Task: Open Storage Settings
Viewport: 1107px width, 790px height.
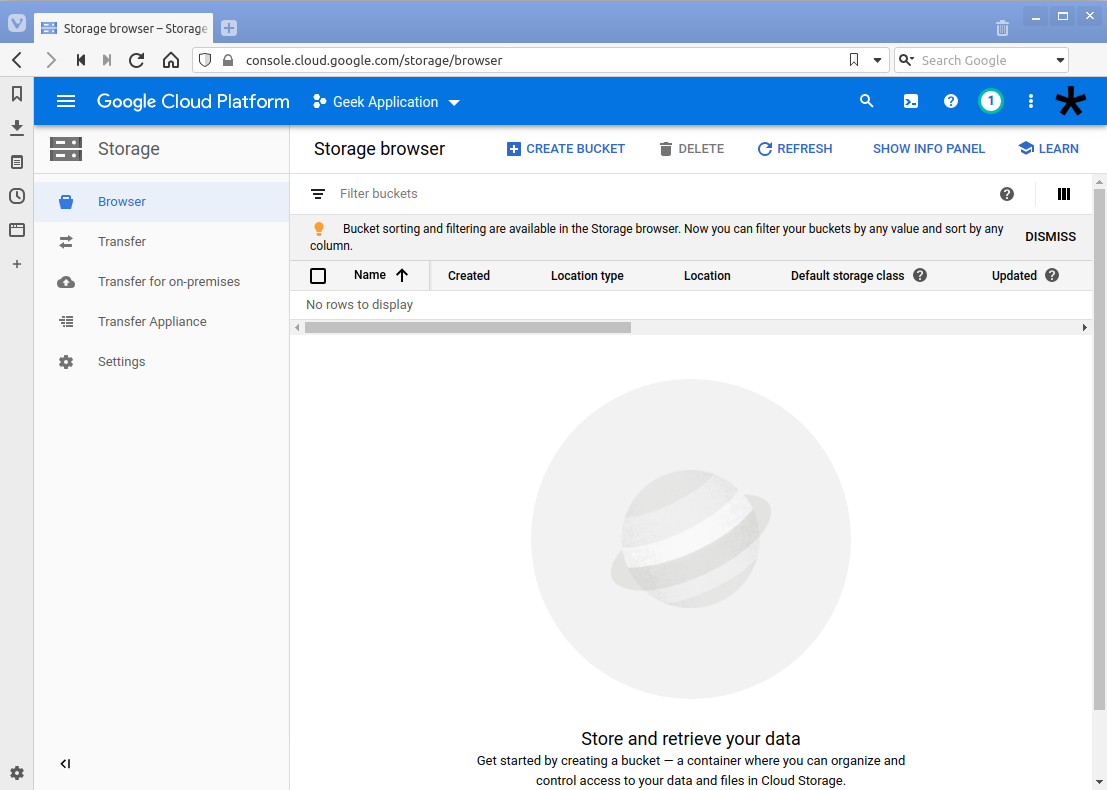Action: pyautogui.click(x=121, y=361)
